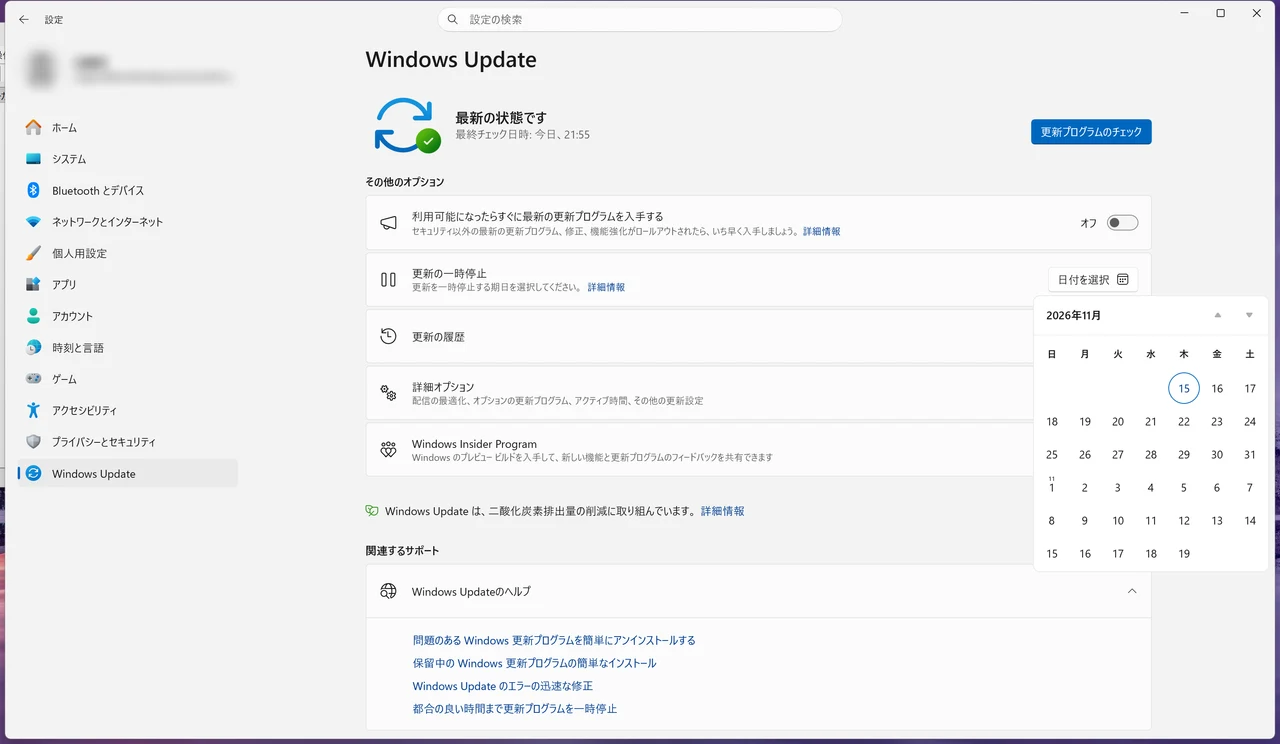Screen dimensions: 1280x744
Task: Open 詳細オプション via its gear icon
Action: tap(388, 393)
